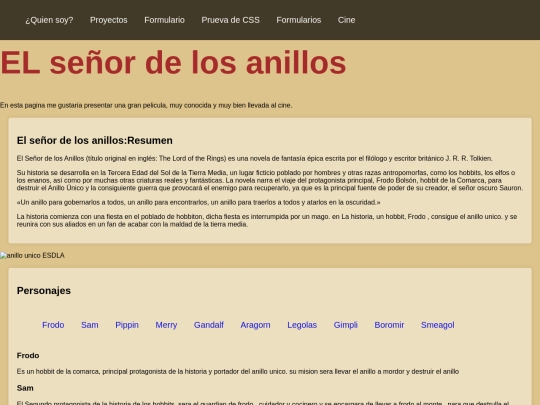Viewport: 540px width, 405px height.
Task: Click the bold Sam subheading
Action: [25, 388]
